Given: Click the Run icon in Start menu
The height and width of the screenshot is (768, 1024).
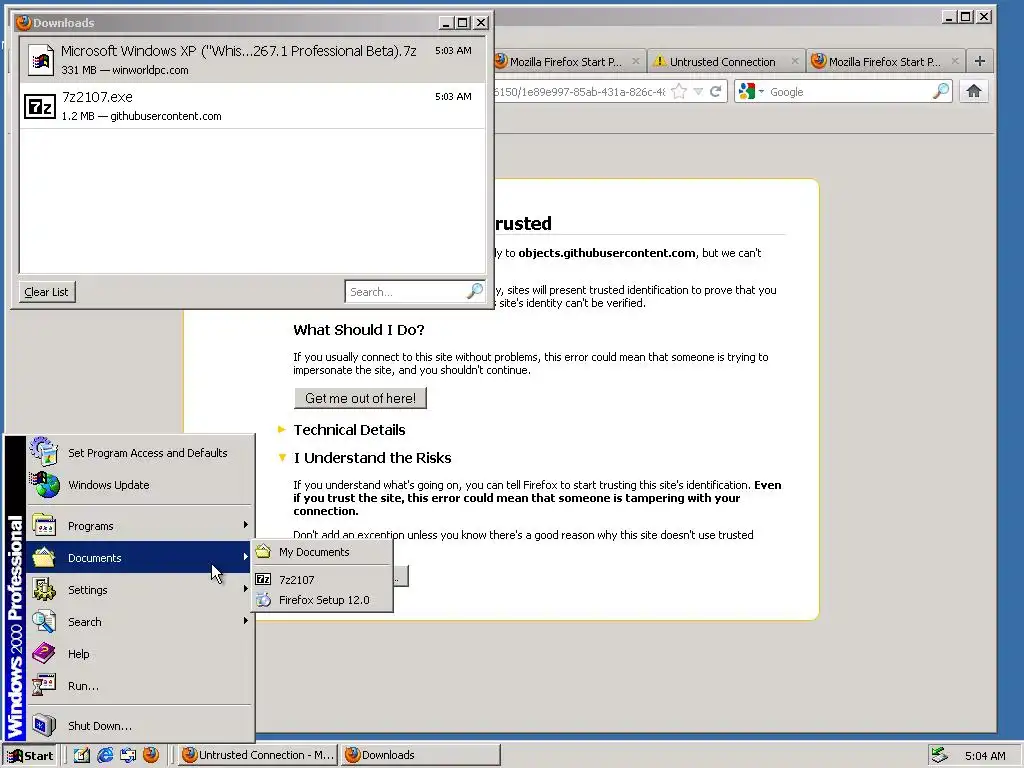Looking at the screenshot, I should point(44,686).
